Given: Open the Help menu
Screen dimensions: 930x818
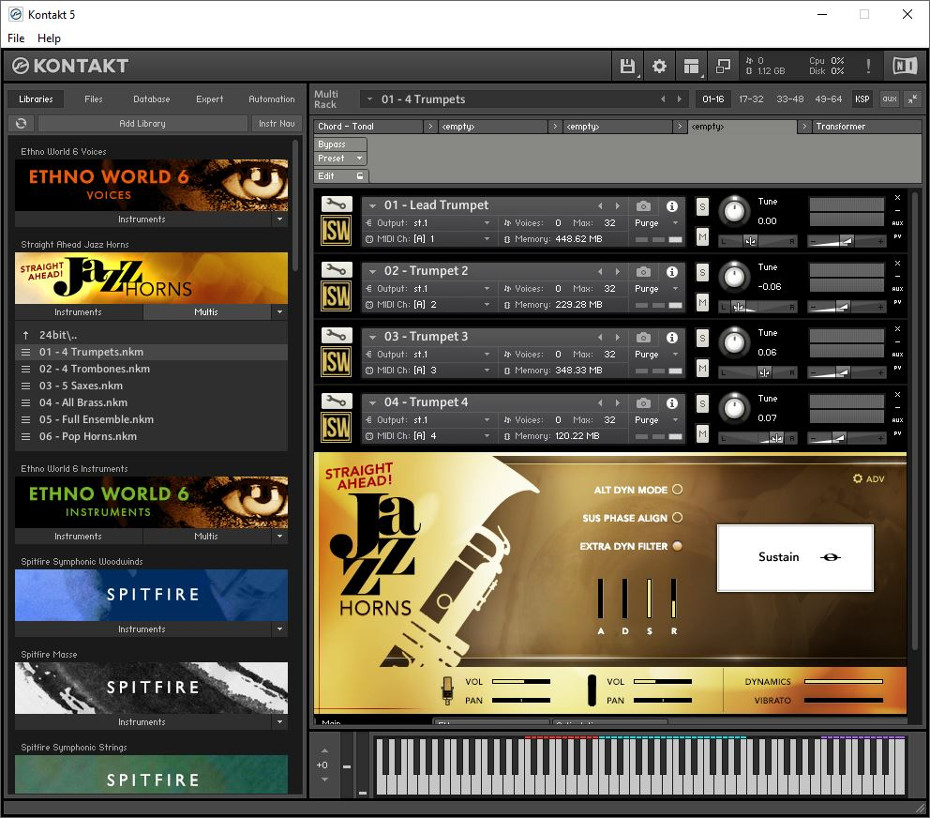Looking at the screenshot, I should [x=49, y=38].
